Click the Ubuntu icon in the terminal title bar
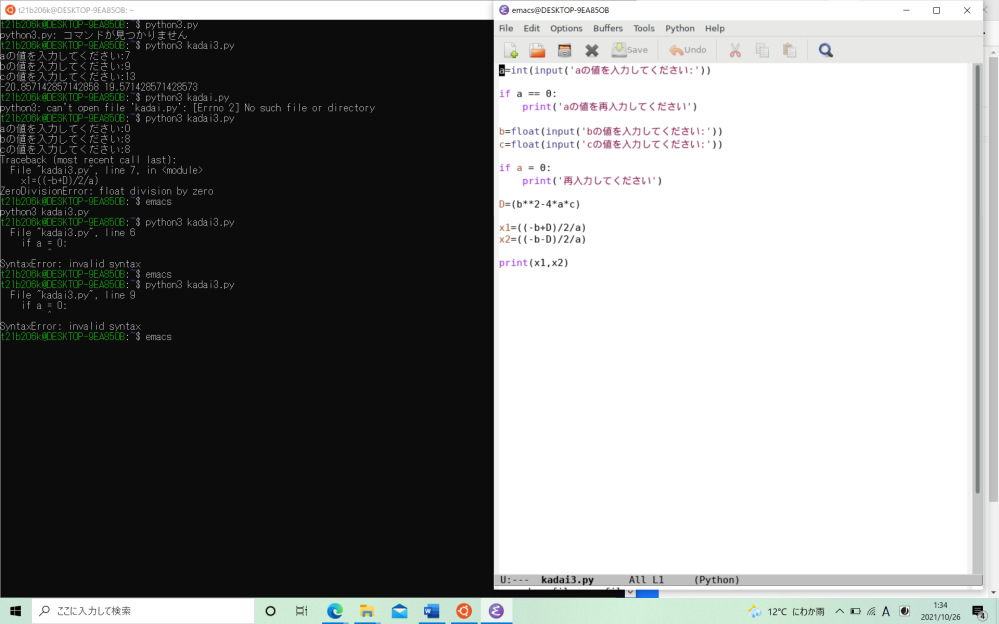The width and height of the screenshot is (999, 624). tap(10, 10)
